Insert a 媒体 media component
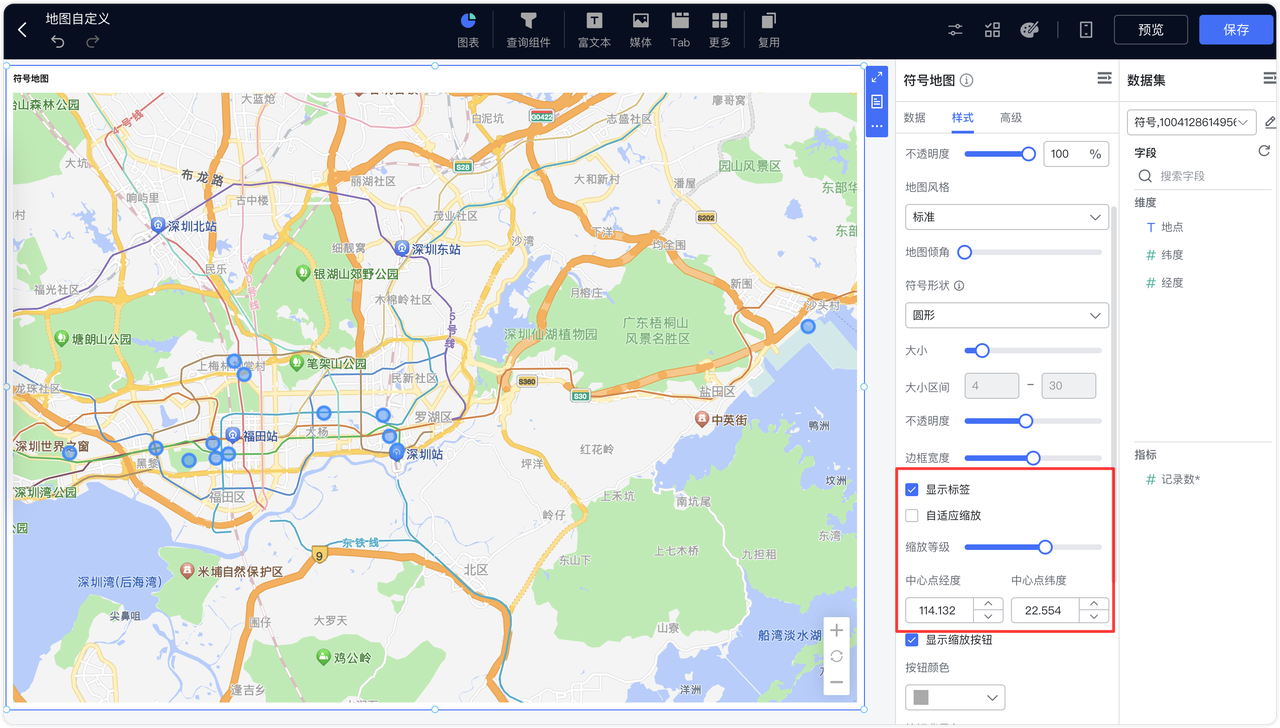The height and width of the screenshot is (728, 1280). point(641,30)
